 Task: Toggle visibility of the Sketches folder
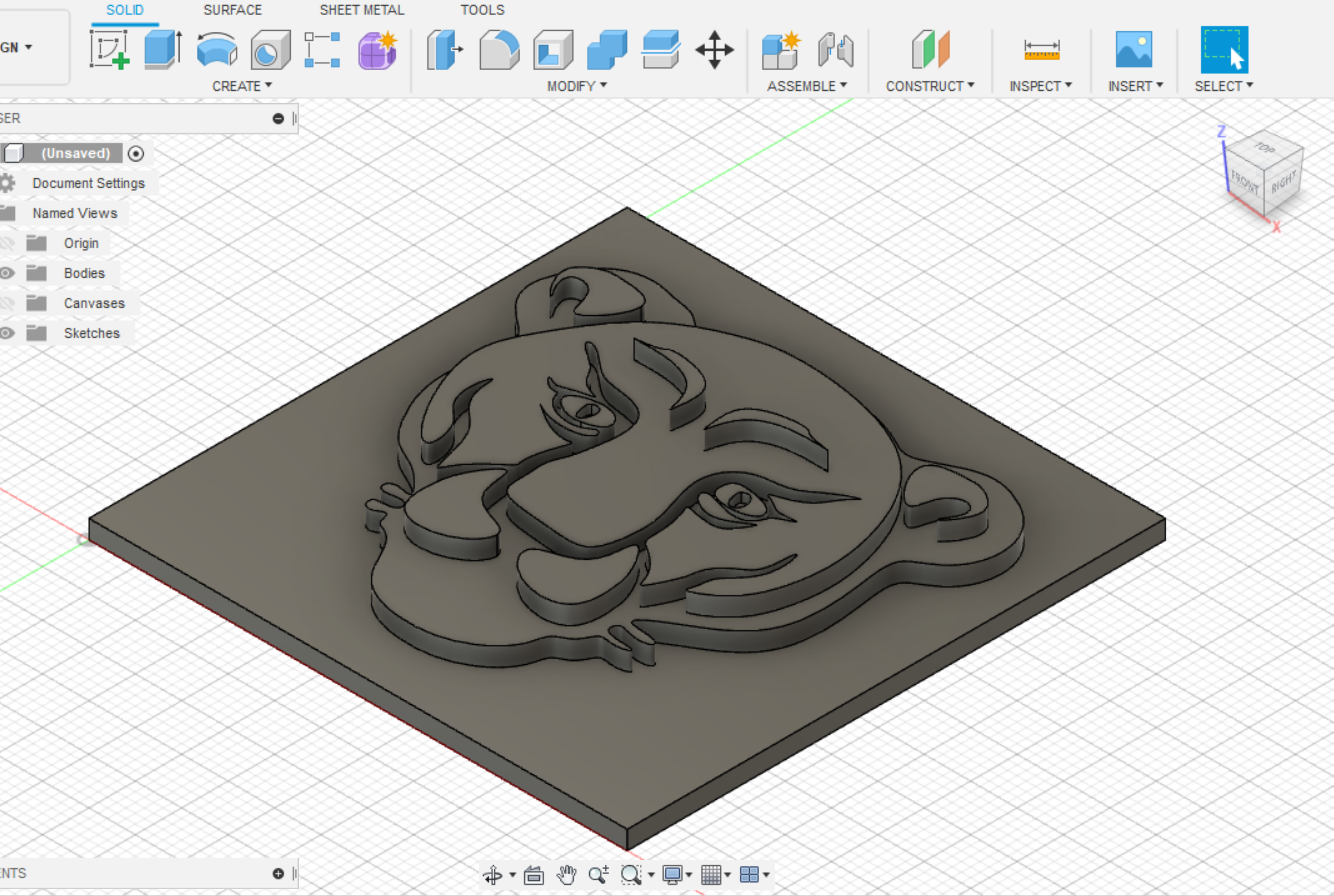7,333
